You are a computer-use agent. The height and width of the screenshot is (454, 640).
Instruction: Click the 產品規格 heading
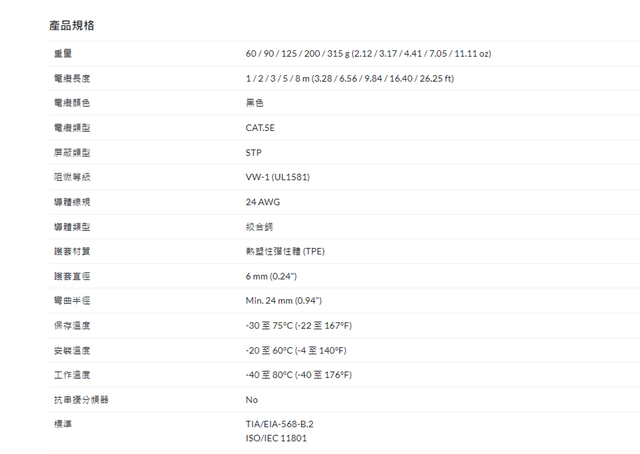click(x=71, y=24)
